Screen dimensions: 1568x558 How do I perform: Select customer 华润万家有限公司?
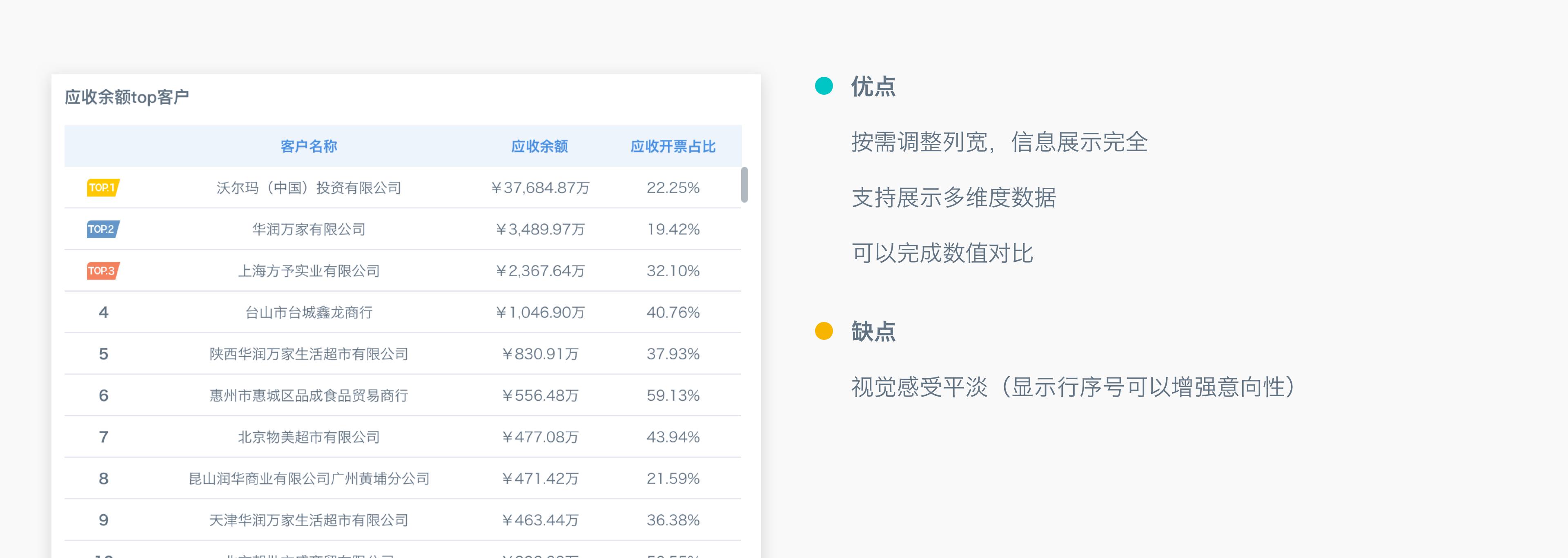point(309,229)
